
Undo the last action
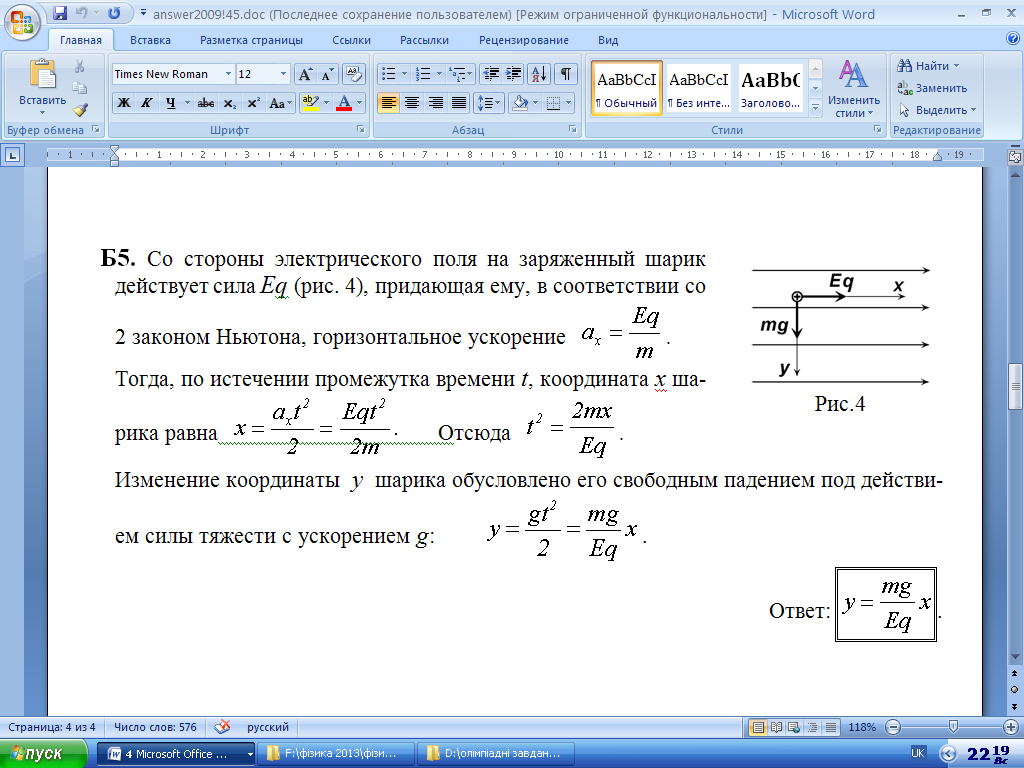pos(82,12)
